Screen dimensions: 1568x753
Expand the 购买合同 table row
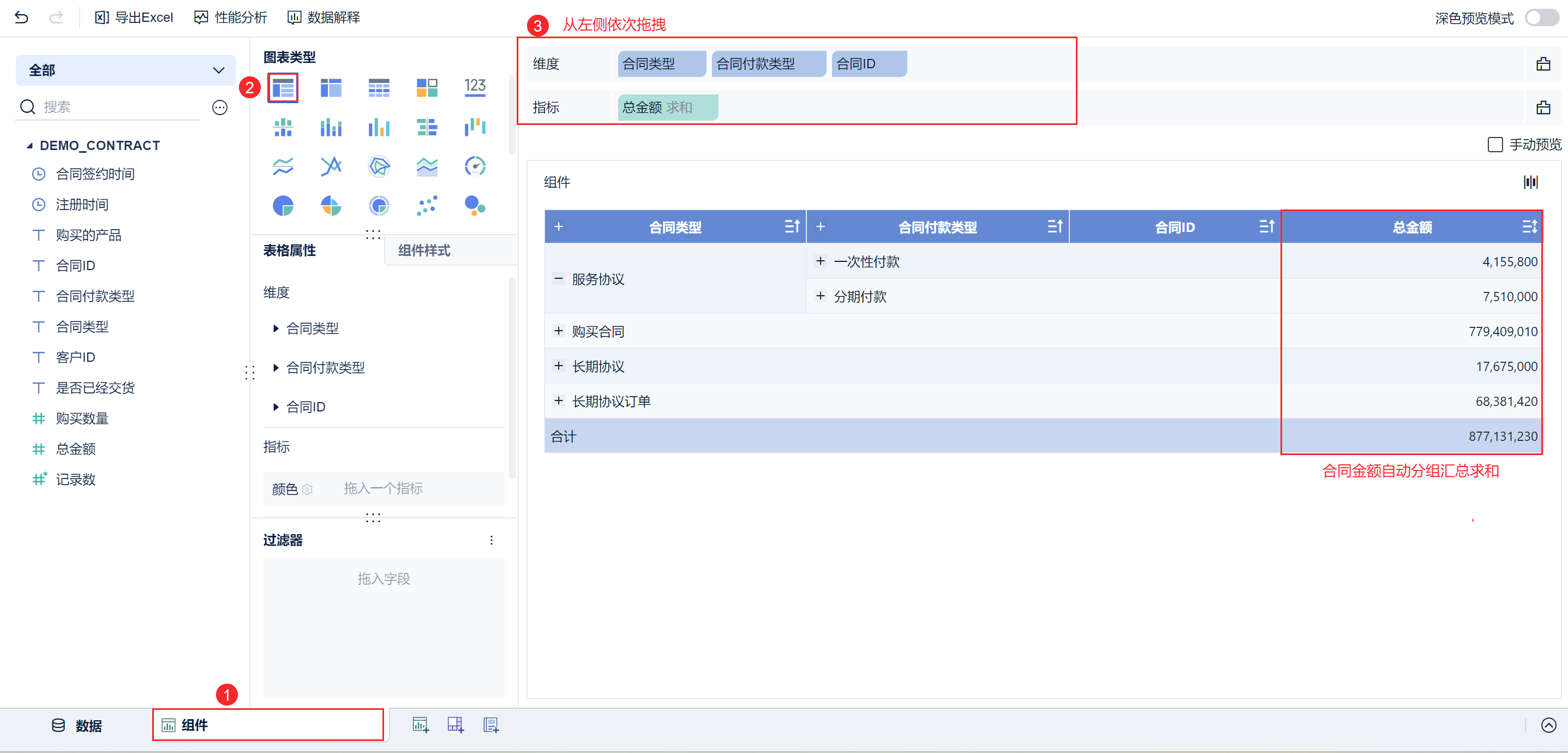click(x=558, y=331)
